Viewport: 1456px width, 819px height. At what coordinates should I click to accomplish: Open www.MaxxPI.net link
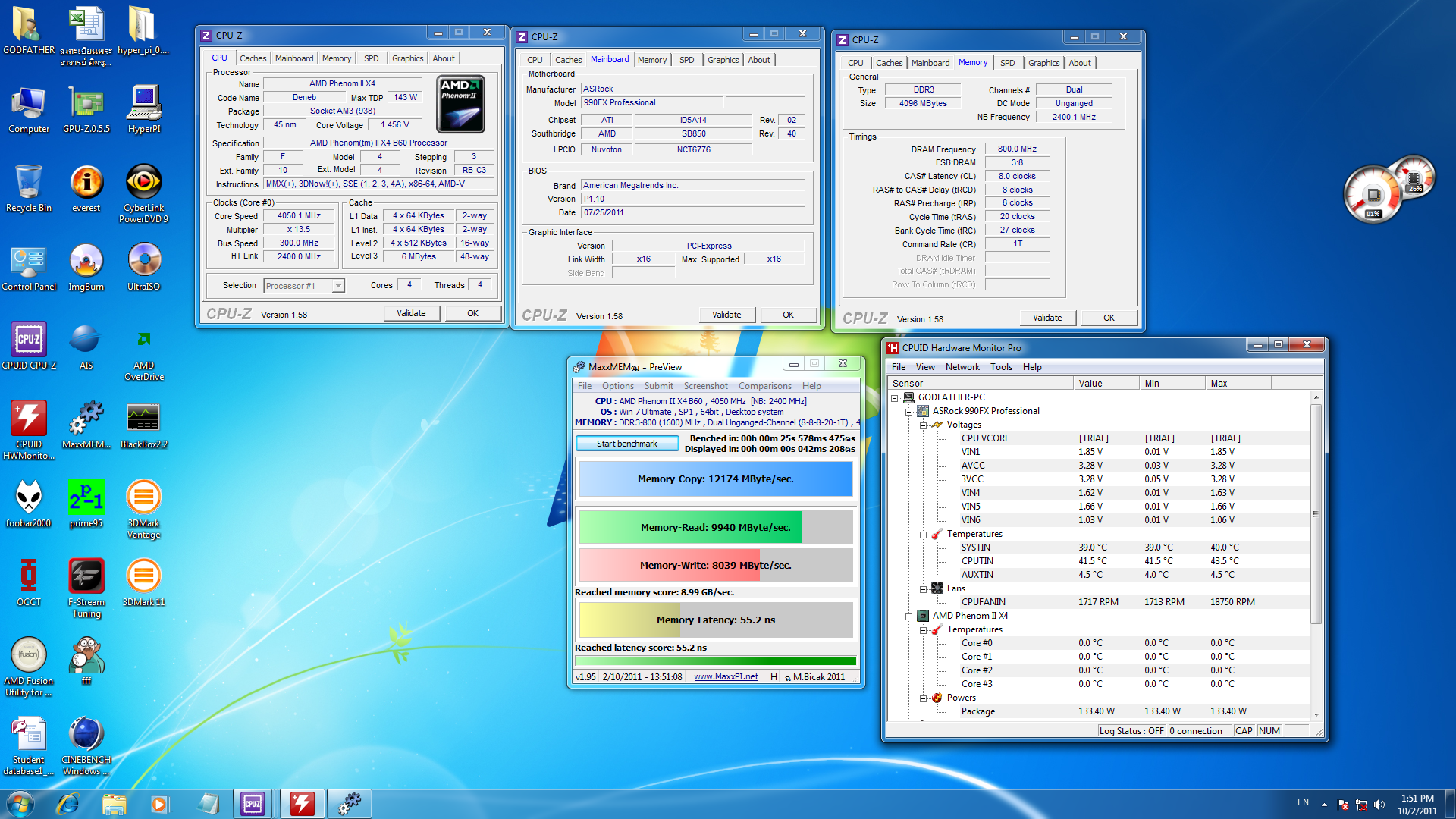pyautogui.click(x=726, y=677)
